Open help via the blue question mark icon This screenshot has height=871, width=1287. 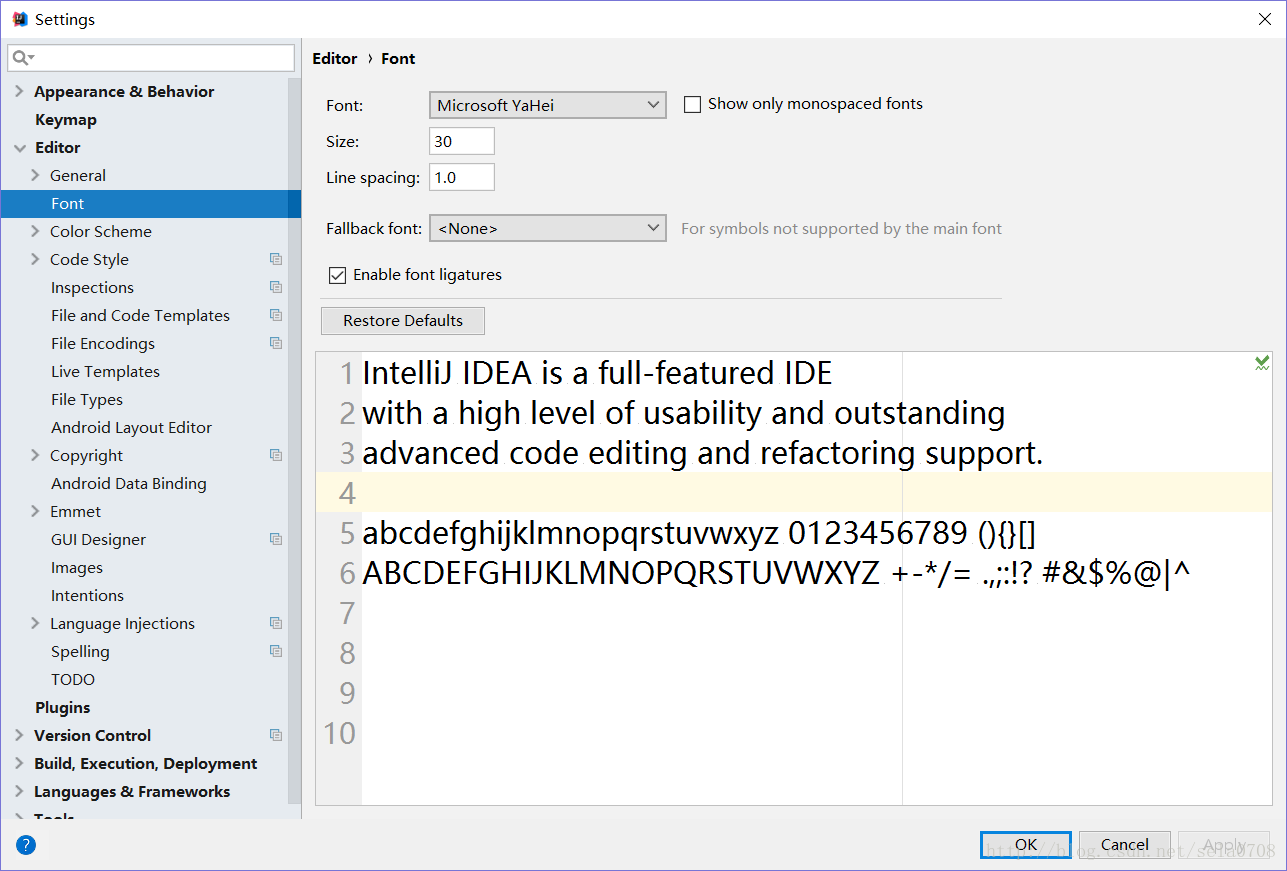pyautogui.click(x=26, y=845)
